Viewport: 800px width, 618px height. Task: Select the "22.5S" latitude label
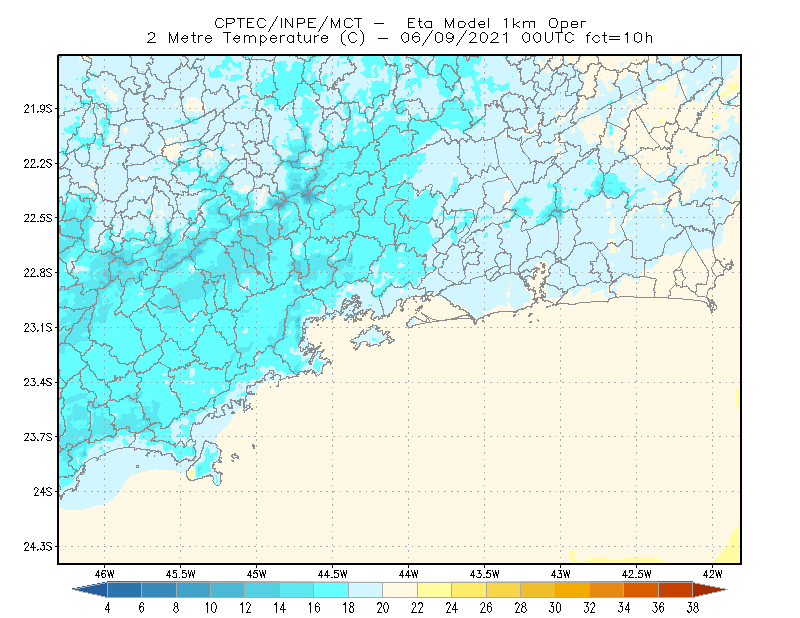[x=37, y=218]
